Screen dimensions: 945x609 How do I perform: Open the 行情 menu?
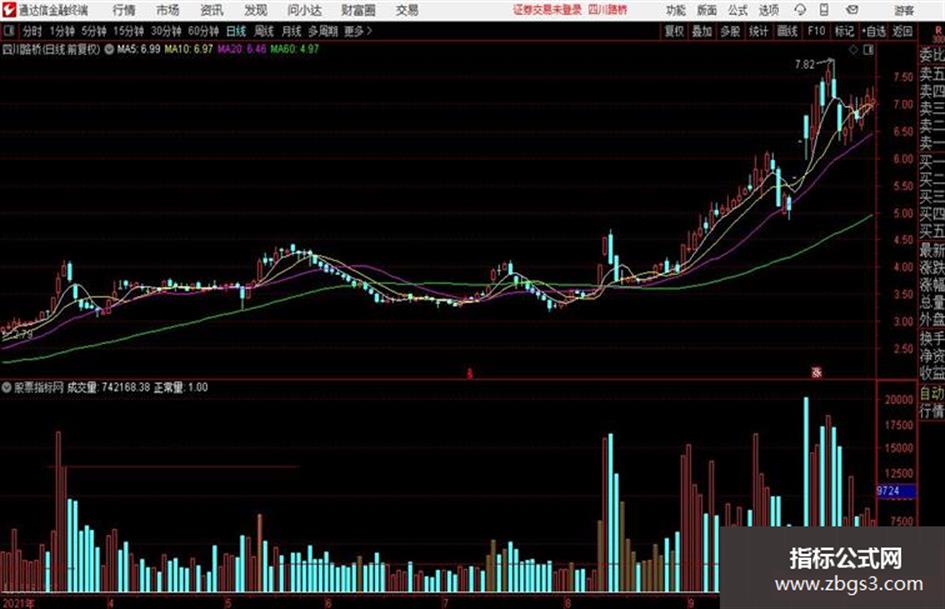click(x=124, y=10)
